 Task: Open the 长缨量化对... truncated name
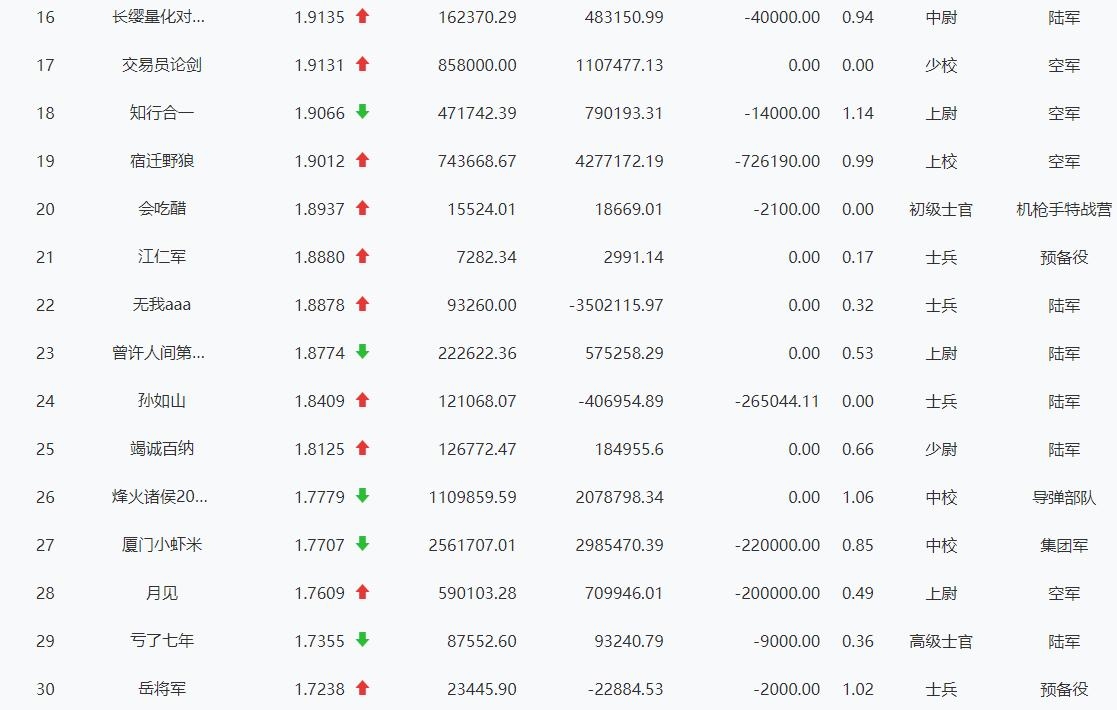click(160, 17)
